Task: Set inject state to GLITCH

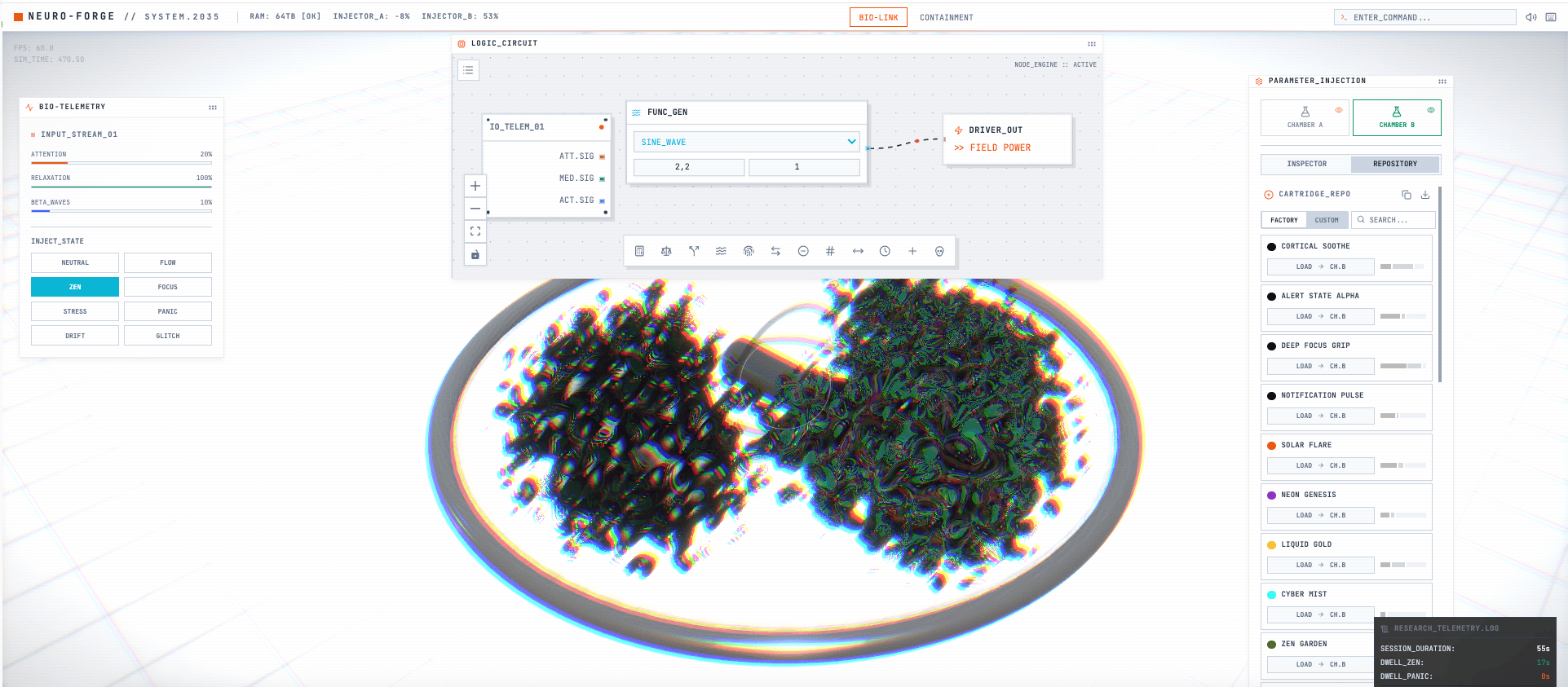Action: [x=168, y=336]
